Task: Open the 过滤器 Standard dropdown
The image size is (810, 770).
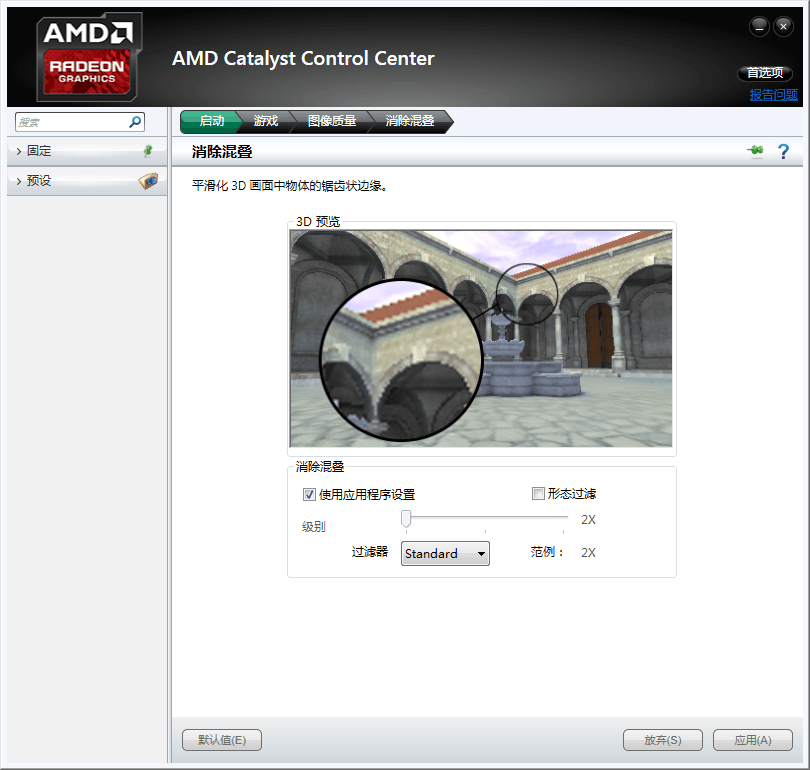Action: 445,554
